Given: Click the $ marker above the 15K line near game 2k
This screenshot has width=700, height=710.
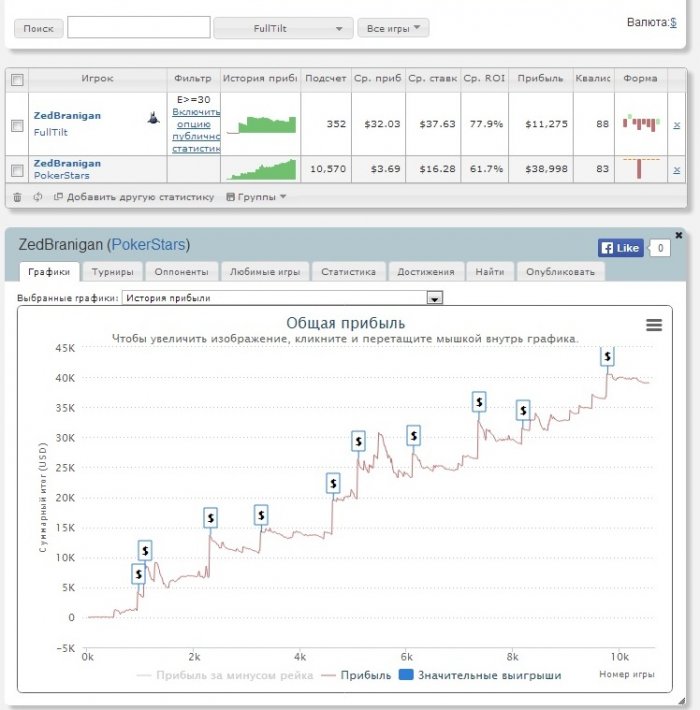Looking at the screenshot, I should tap(211, 518).
